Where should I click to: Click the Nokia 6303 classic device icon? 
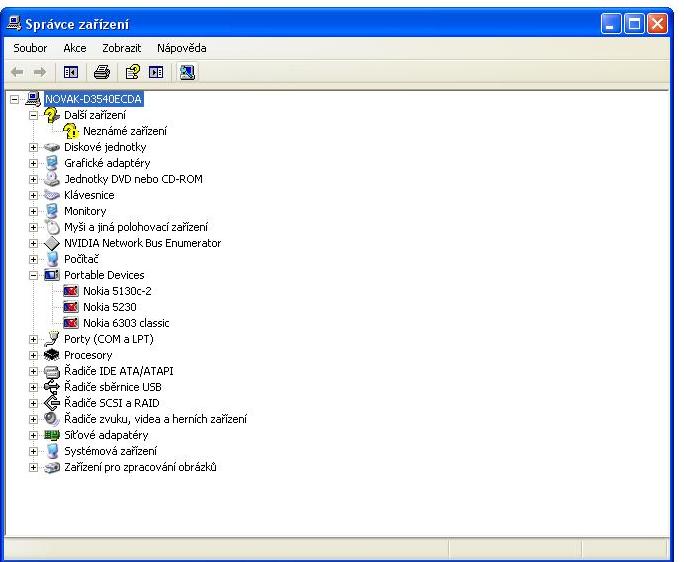pyautogui.click(x=71, y=323)
